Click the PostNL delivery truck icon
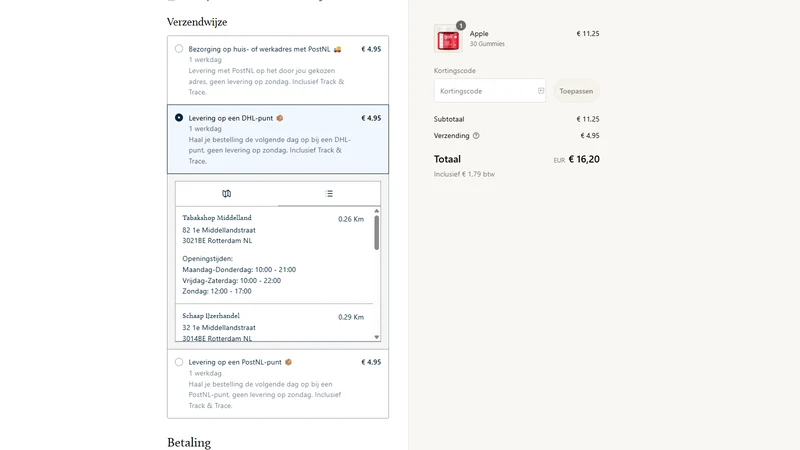Image resolution: width=800 pixels, height=450 pixels. (x=337, y=49)
